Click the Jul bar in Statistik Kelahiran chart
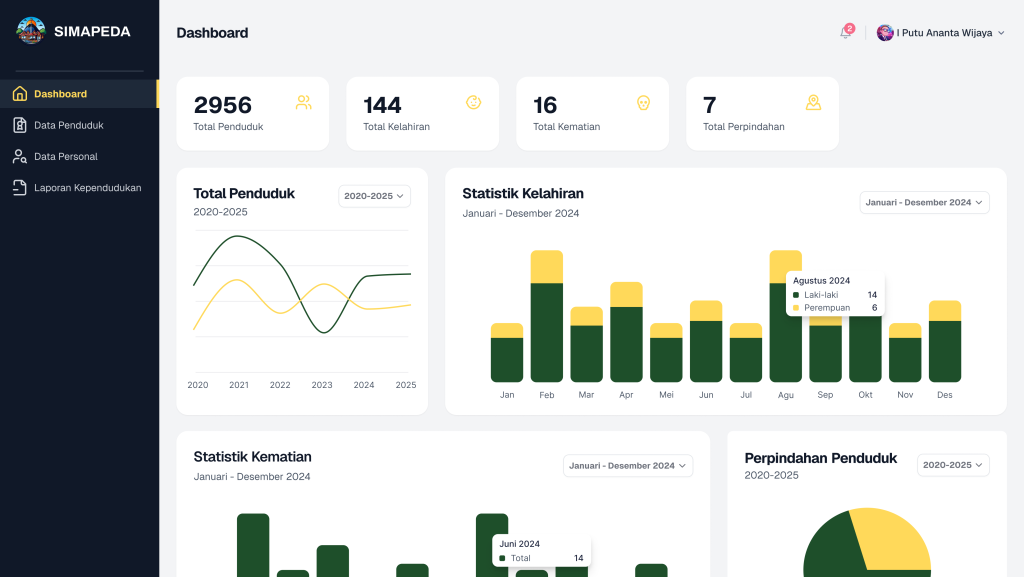 [746, 352]
